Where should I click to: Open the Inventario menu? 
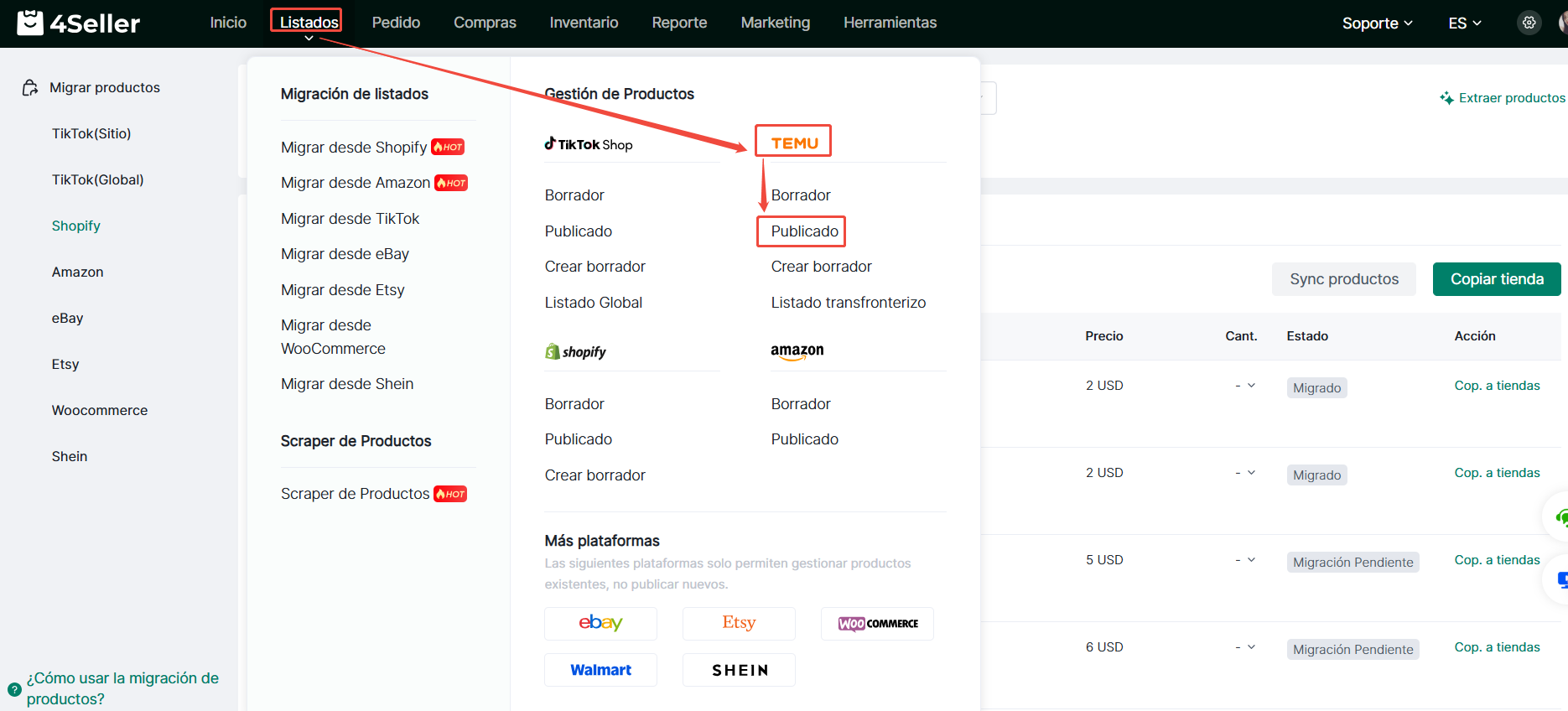click(x=584, y=23)
